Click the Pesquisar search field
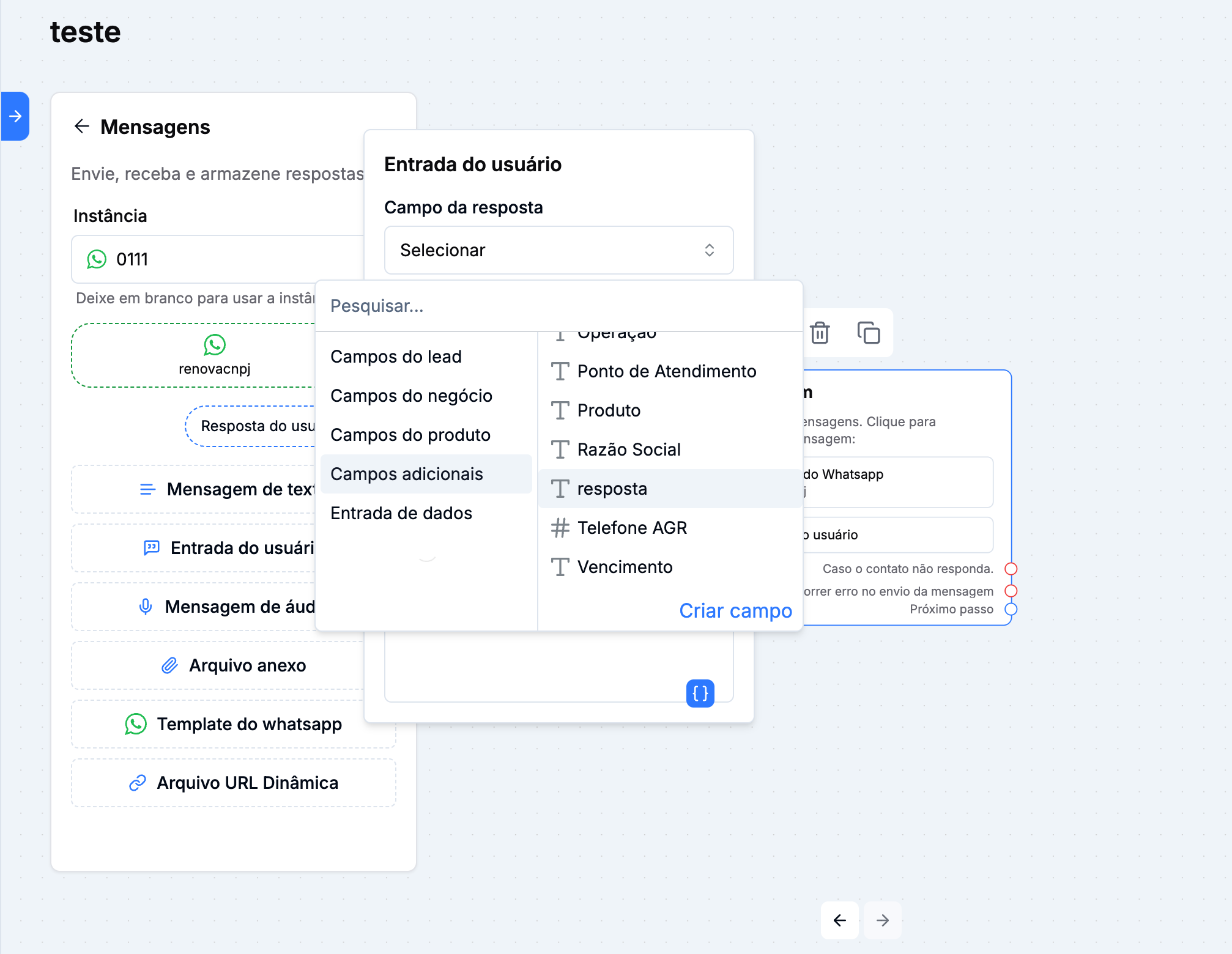The height and width of the screenshot is (954, 1232). 558,306
